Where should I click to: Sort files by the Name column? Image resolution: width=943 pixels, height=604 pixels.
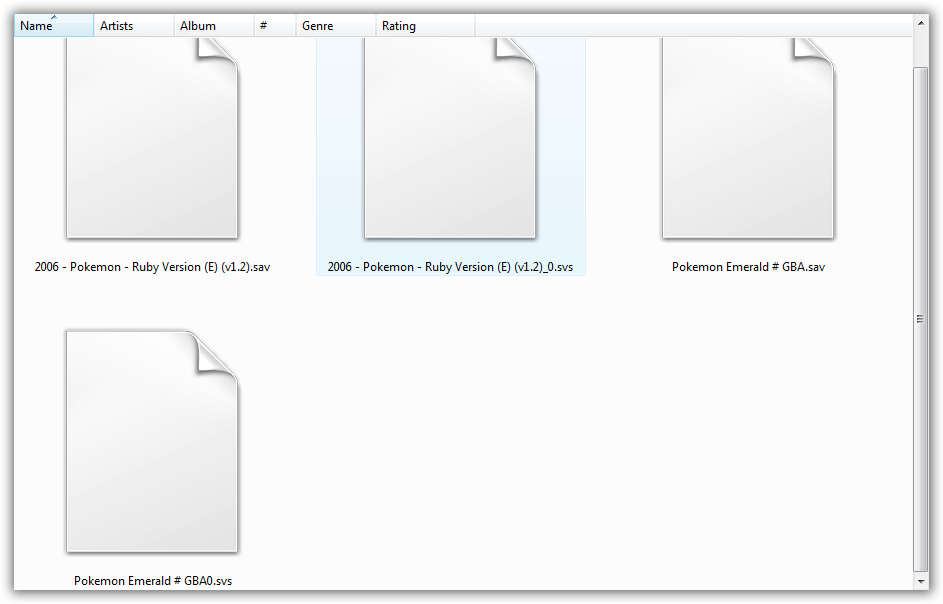[x=54, y=26]
